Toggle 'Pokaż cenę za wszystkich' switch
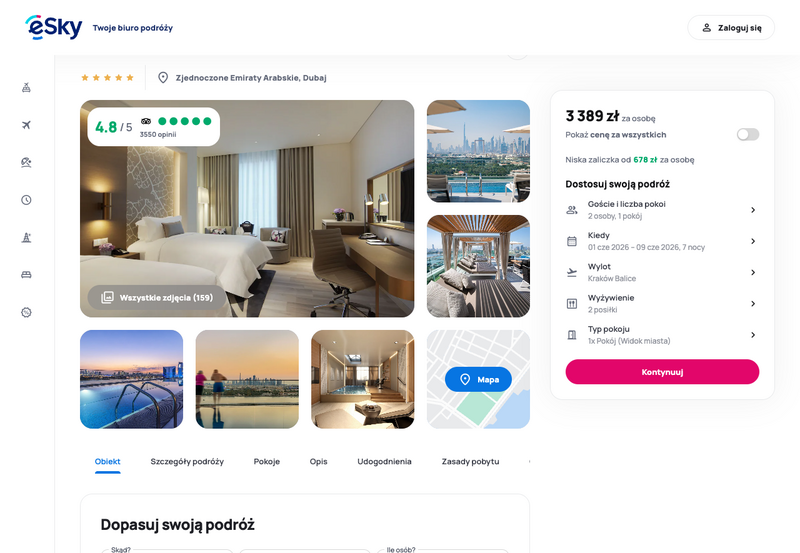 (x=747, y=134)
